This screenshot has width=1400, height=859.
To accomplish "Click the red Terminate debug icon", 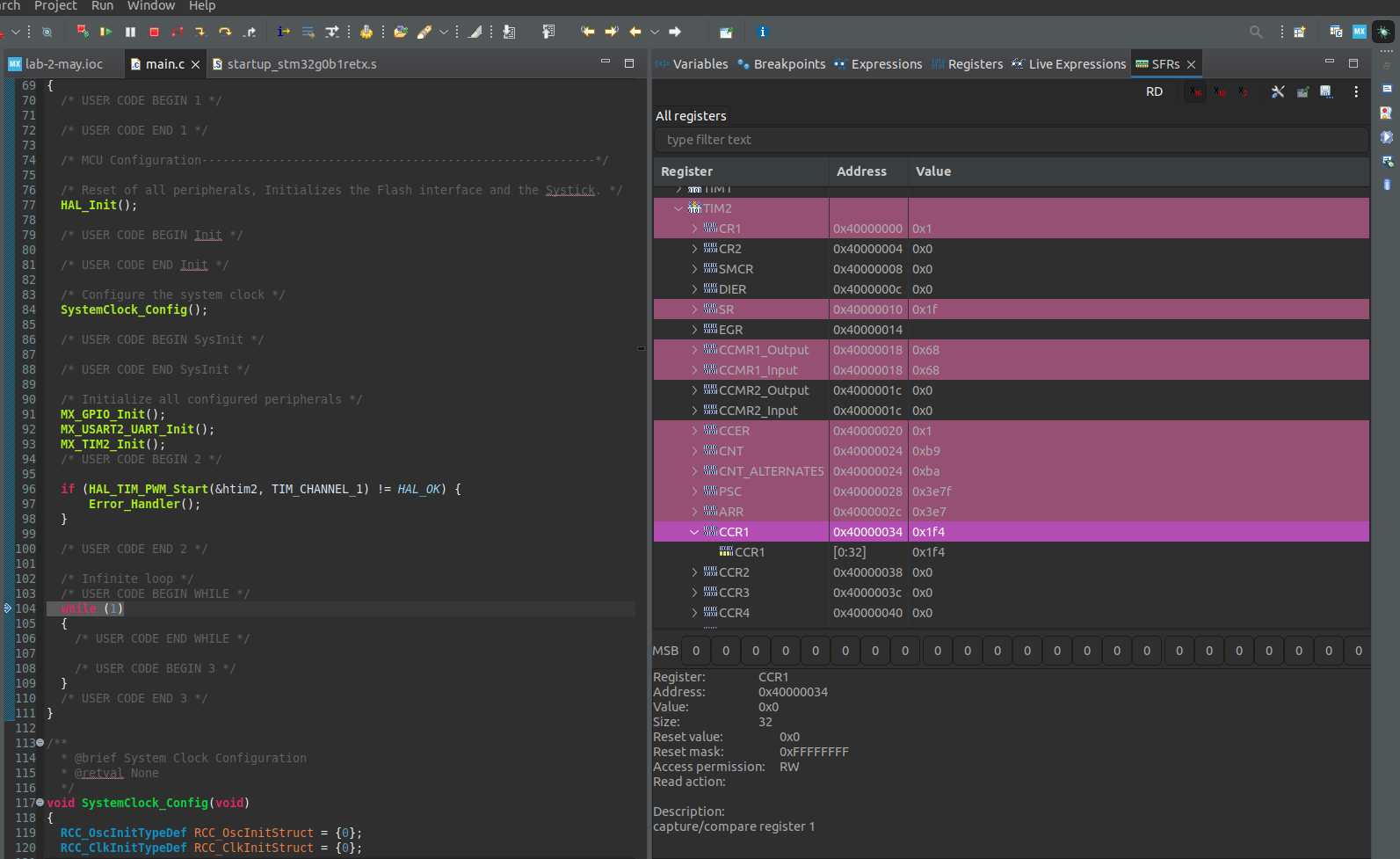I will pos(154,32).
